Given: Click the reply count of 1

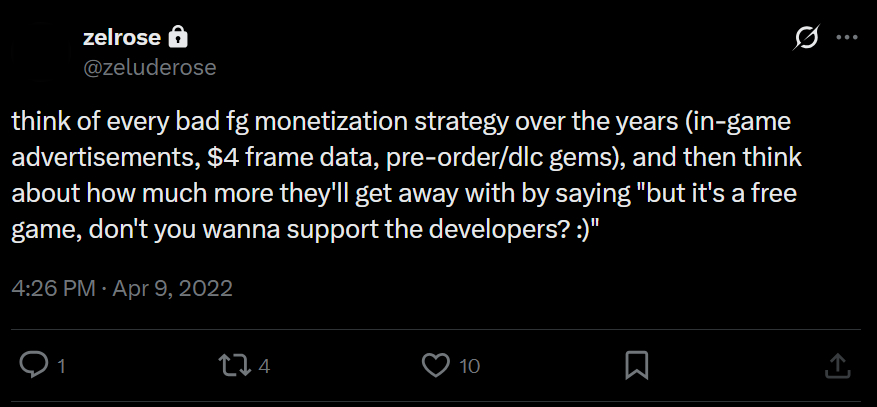Looking at the screenshot, I should tap(61, 367).
